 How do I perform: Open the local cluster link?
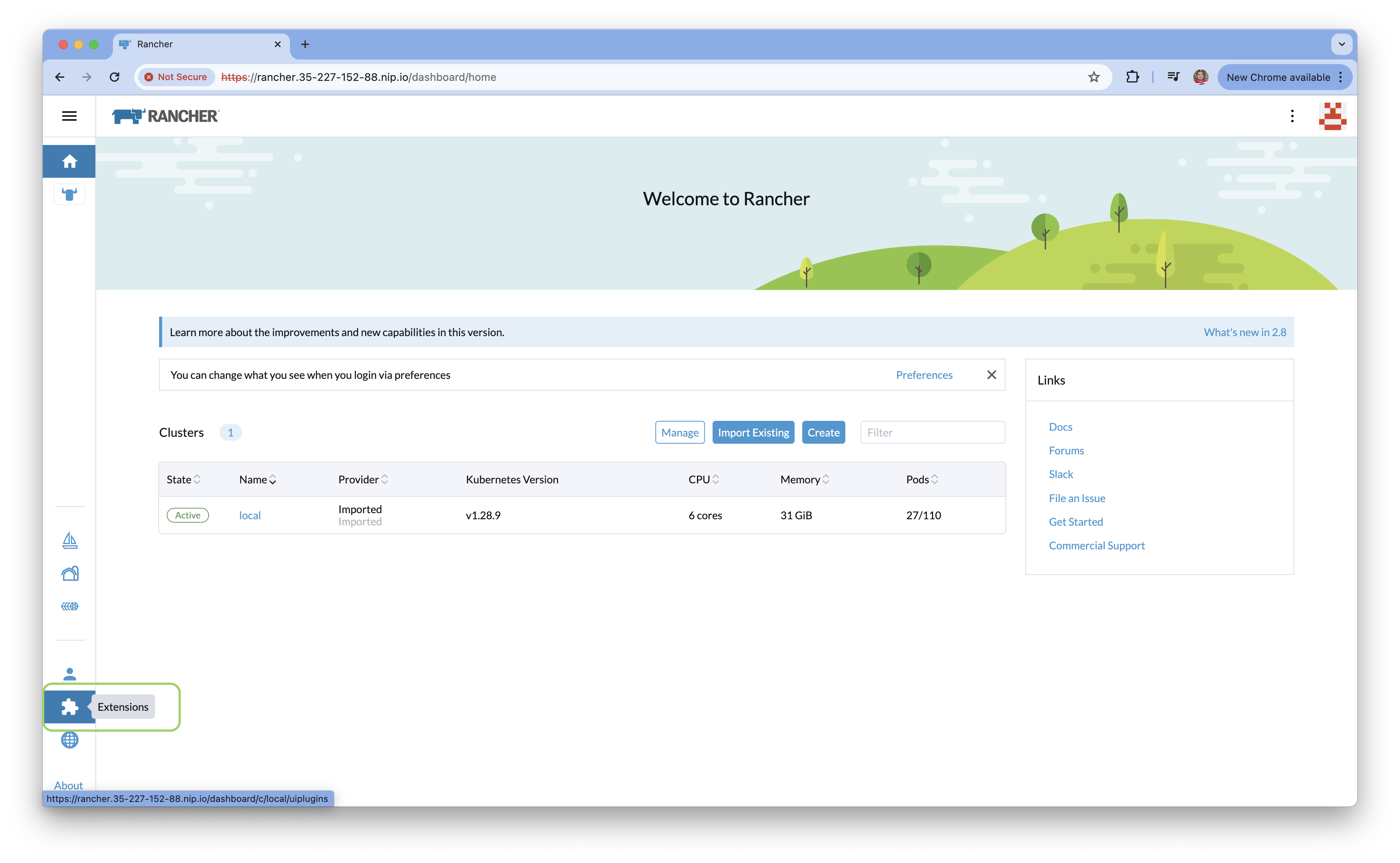pyautogui.click(x=249, y=515)
